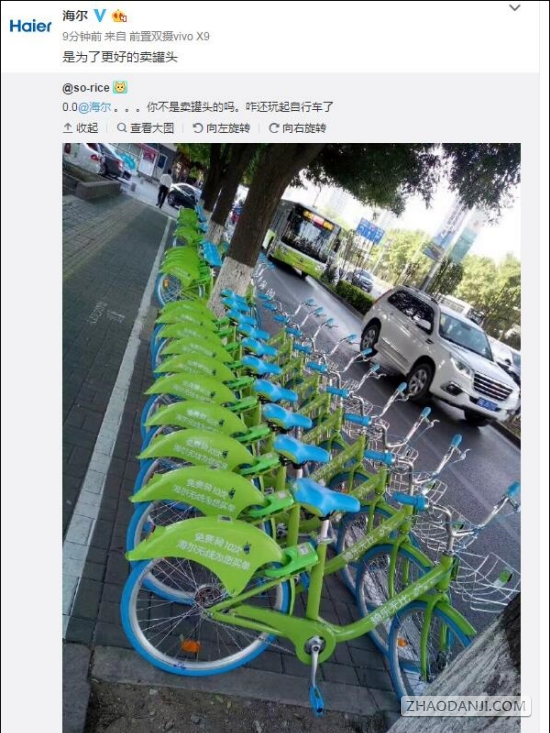The image size is (550, 733).
Task: Click the rotate-left arrow icon
Action: pos(198,128)
